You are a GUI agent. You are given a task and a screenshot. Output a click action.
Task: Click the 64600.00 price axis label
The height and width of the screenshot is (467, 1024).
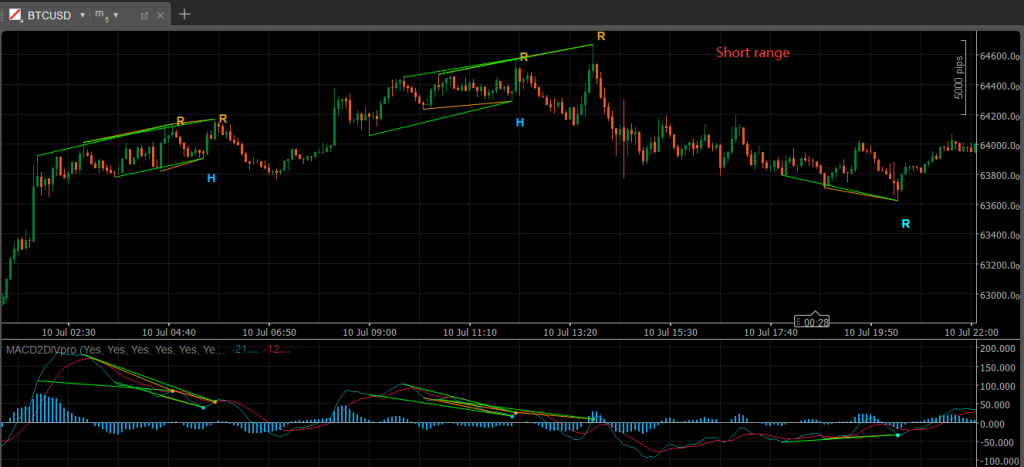(1001, 56)
